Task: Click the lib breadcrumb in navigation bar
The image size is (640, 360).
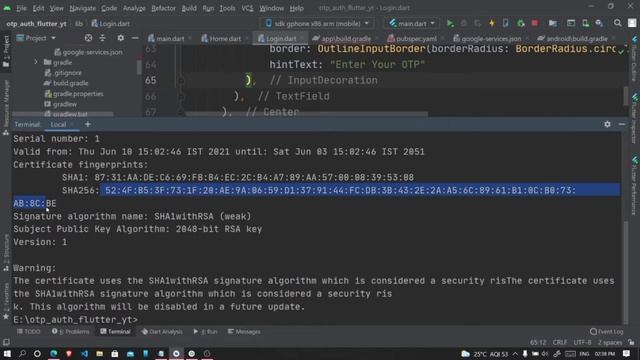Action: pyautogui.click(x=79, y=24)
